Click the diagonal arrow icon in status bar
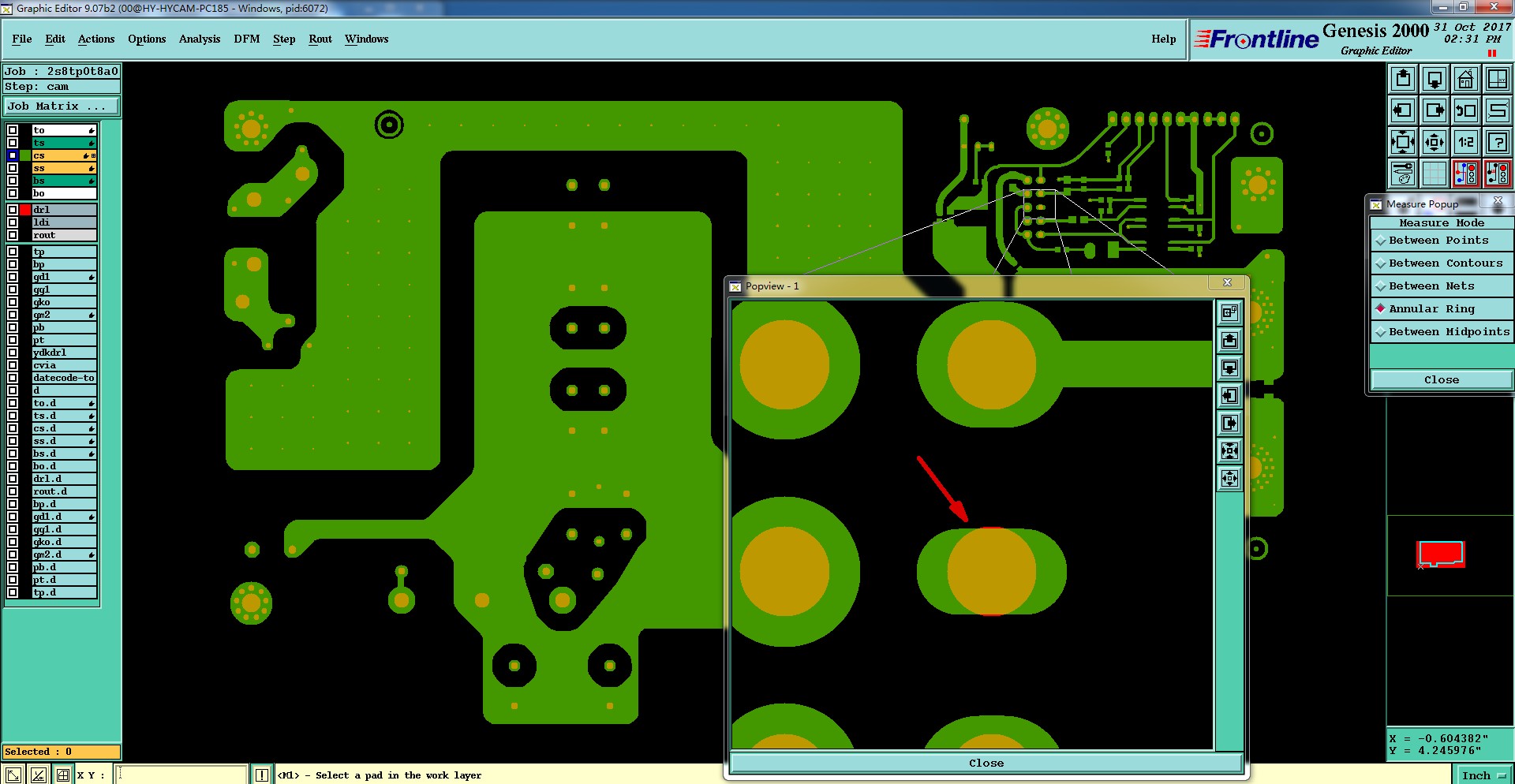The image size is (1515, 784). click(x=13, y=775)
